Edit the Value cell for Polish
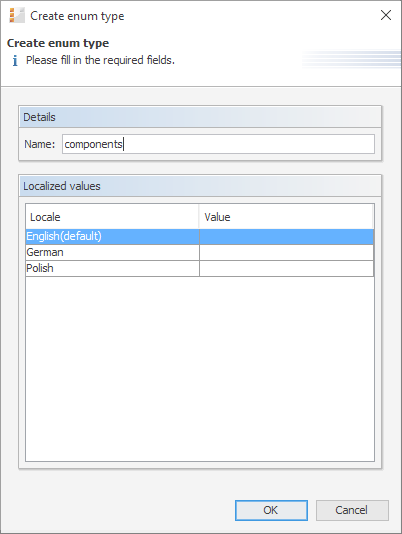 click(287, 268)
